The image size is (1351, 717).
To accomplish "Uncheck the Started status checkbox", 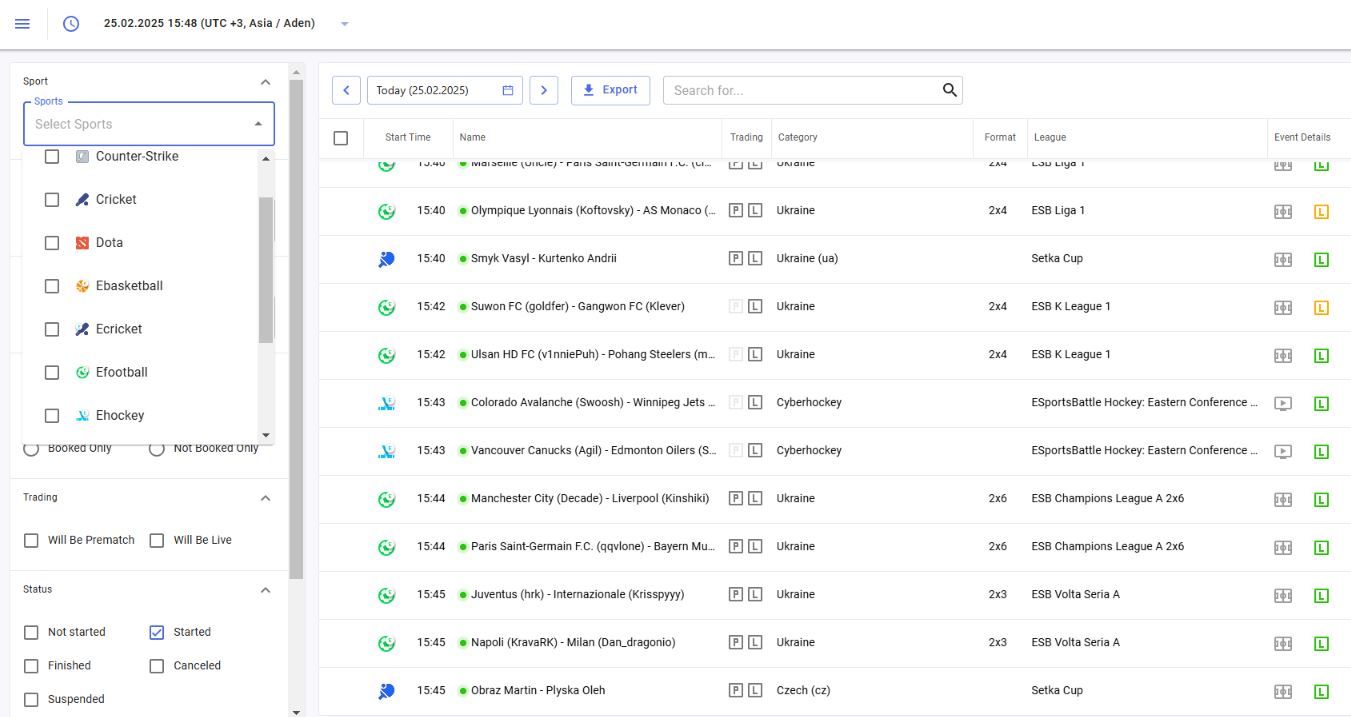I will (x=156, y=632).
